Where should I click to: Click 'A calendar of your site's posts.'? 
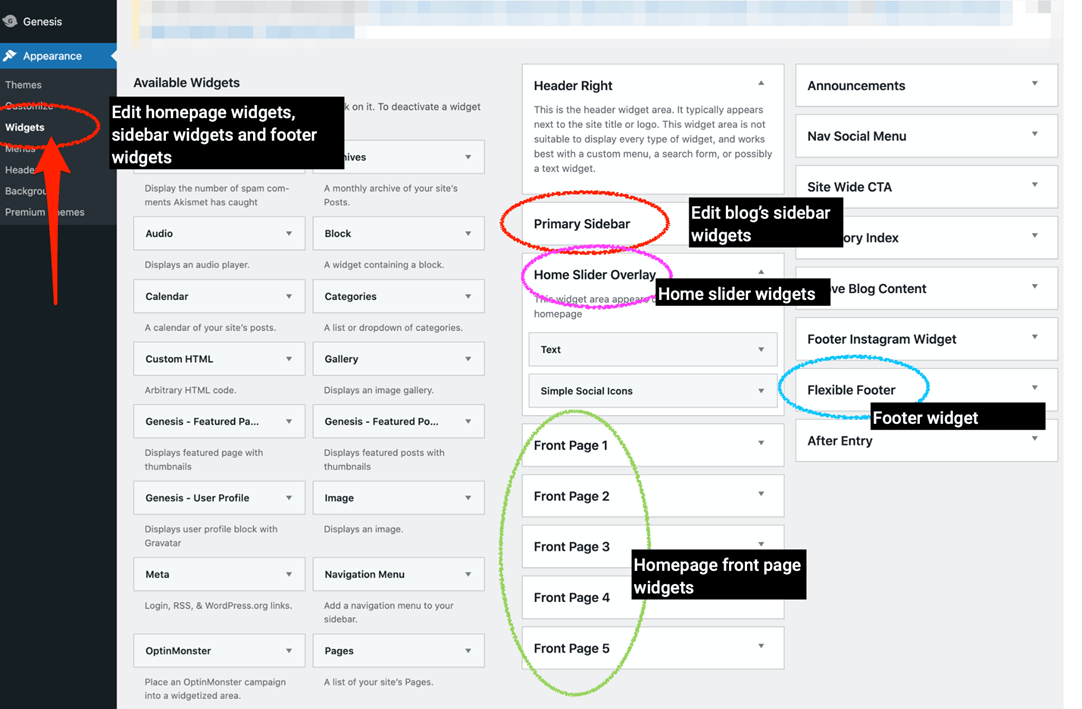(x=210, y=327)
